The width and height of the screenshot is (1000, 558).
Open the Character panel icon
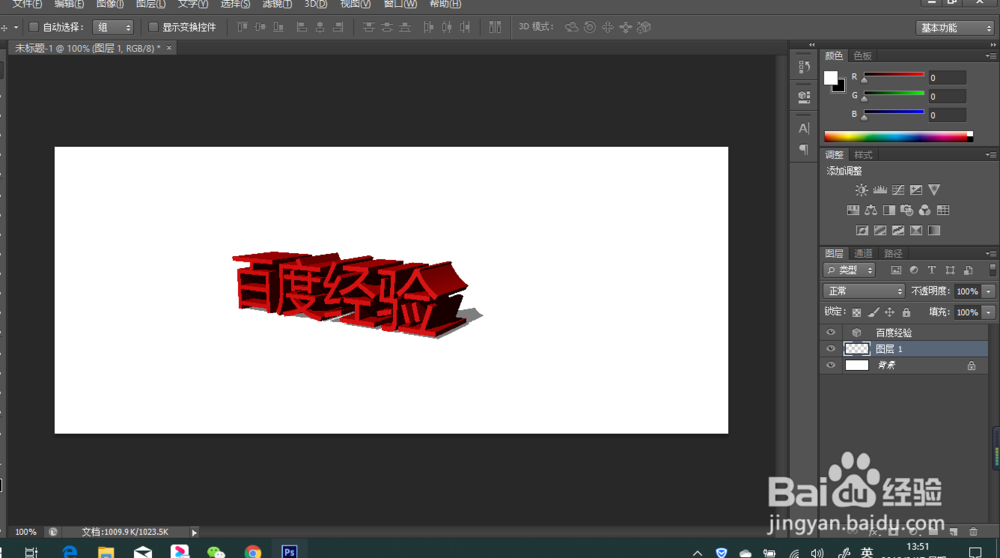(x=804, y=128)
